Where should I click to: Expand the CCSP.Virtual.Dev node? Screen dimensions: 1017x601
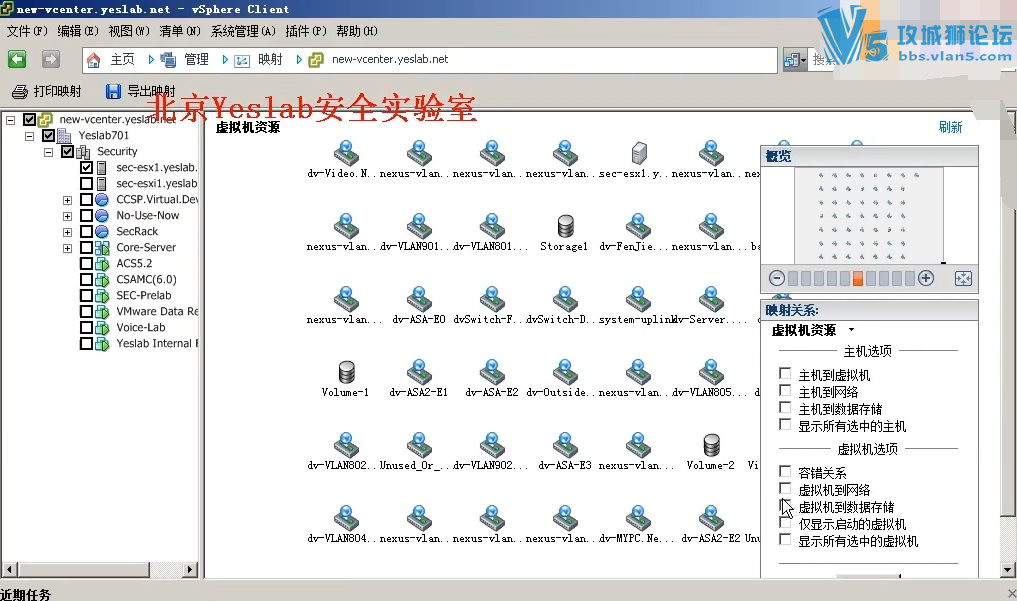coord(67,200)
